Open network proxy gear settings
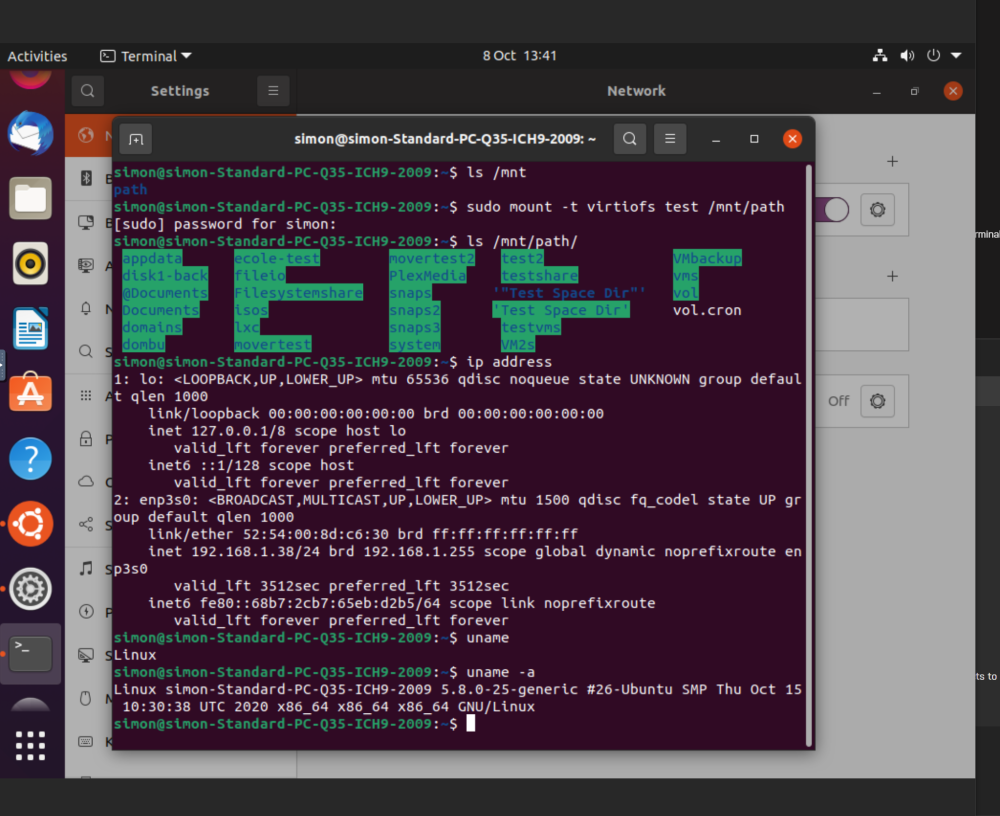Image resolution: width=1000 pixels, height=816 pixels. [x=878, y=401]
